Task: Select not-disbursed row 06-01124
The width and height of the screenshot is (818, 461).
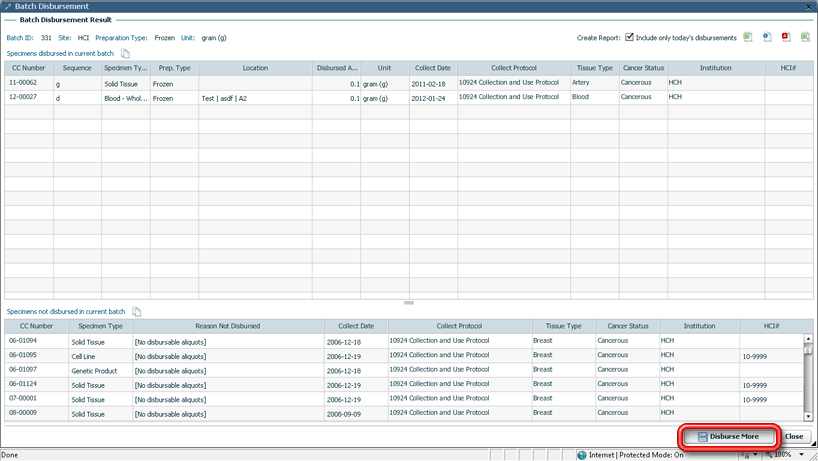Action: 404,384
